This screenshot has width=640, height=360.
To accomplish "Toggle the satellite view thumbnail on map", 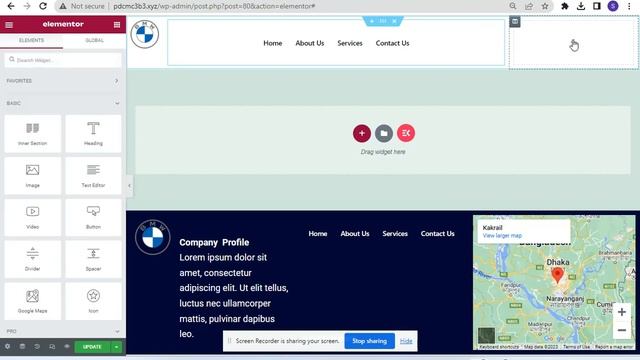I will (486, 335).
